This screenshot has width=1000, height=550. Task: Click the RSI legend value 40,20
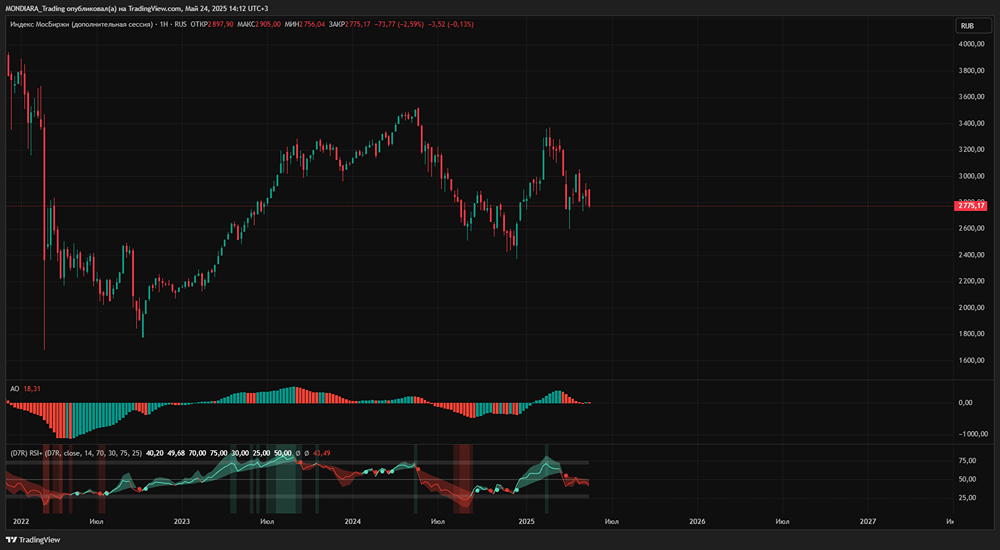coord(154,453)
